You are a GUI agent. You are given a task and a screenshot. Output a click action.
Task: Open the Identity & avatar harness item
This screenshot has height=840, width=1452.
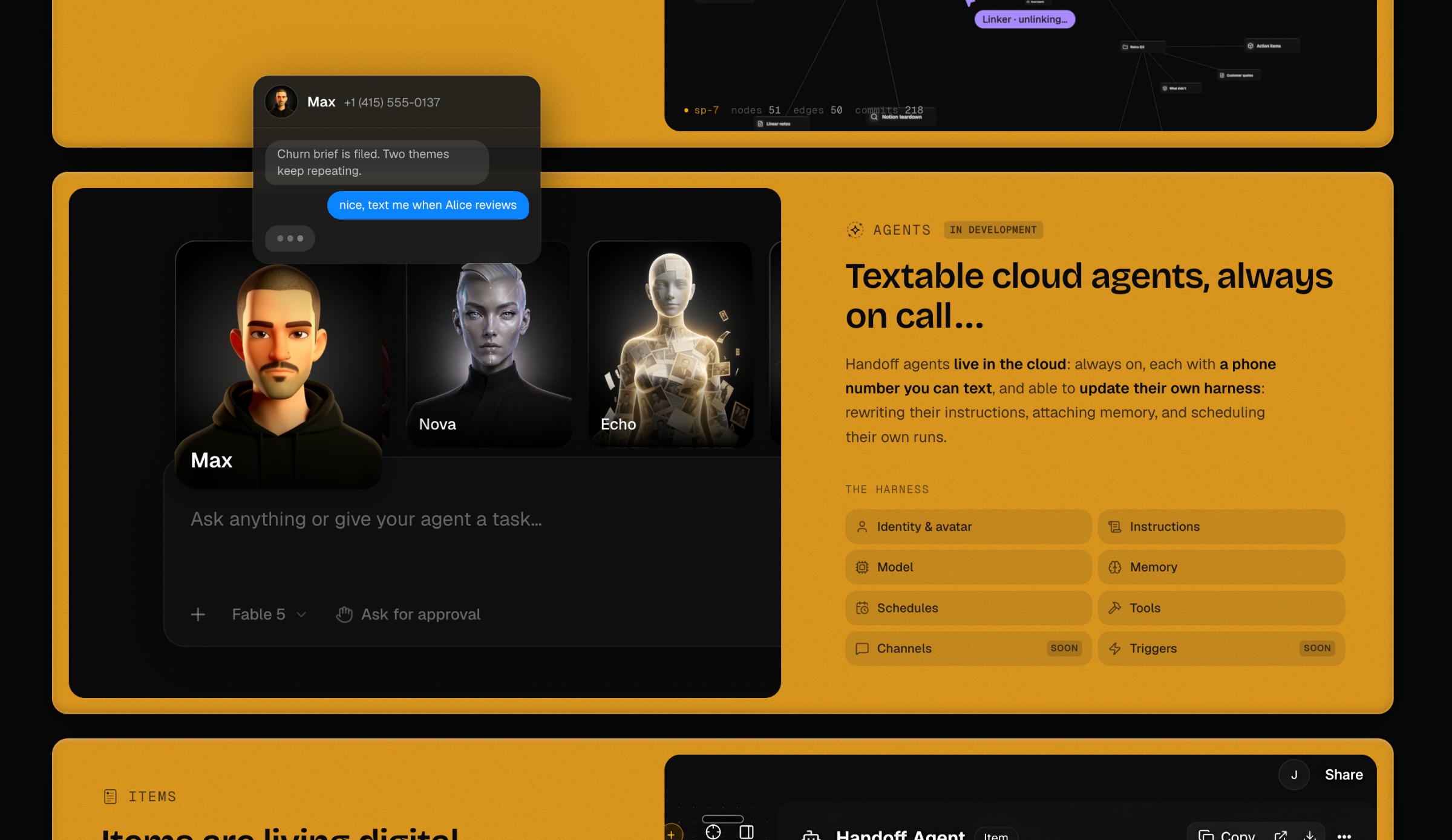click(x=968, y=527)
